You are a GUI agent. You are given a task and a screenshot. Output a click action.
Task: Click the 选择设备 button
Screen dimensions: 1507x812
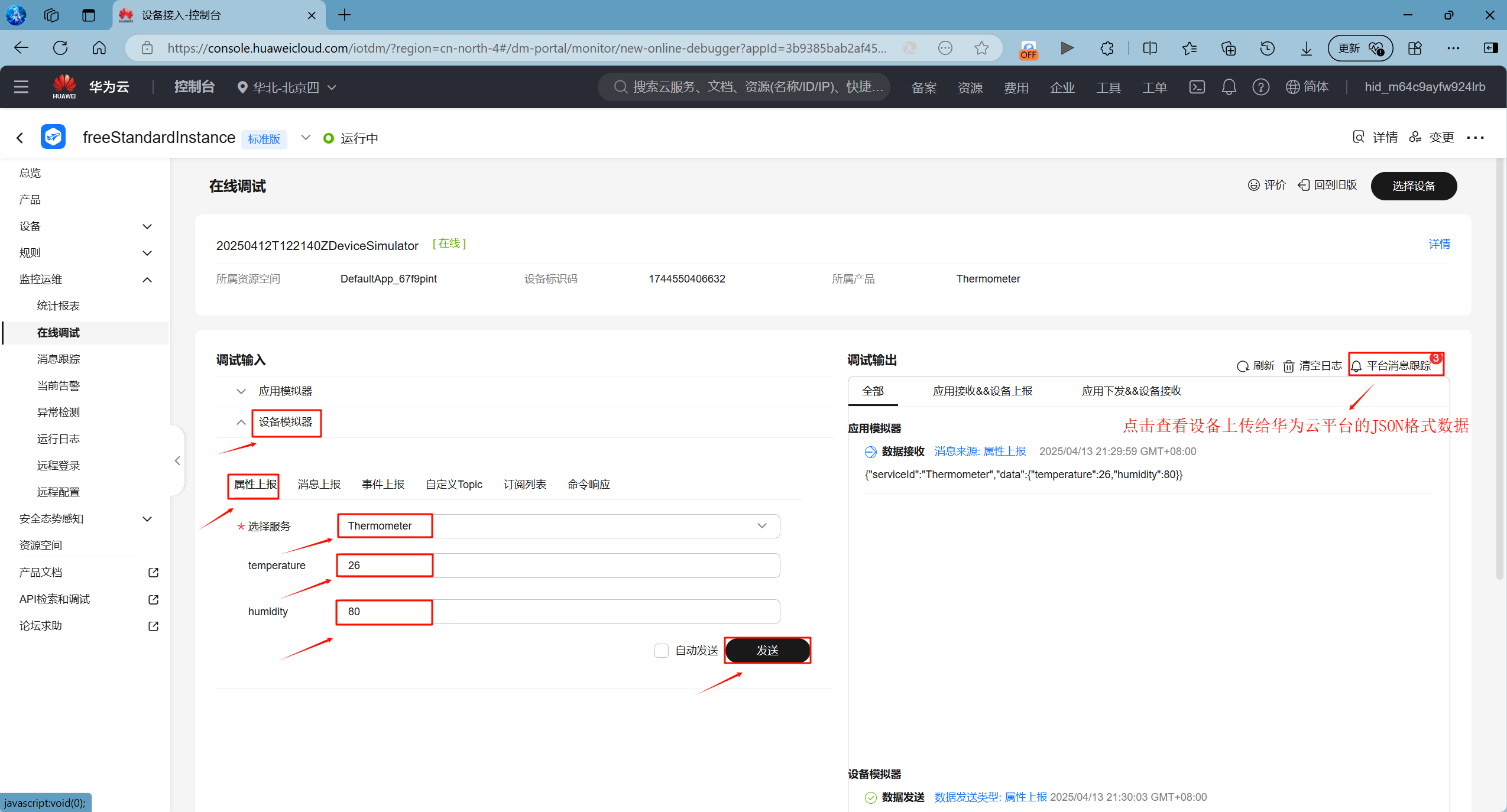pos(1413,186)
